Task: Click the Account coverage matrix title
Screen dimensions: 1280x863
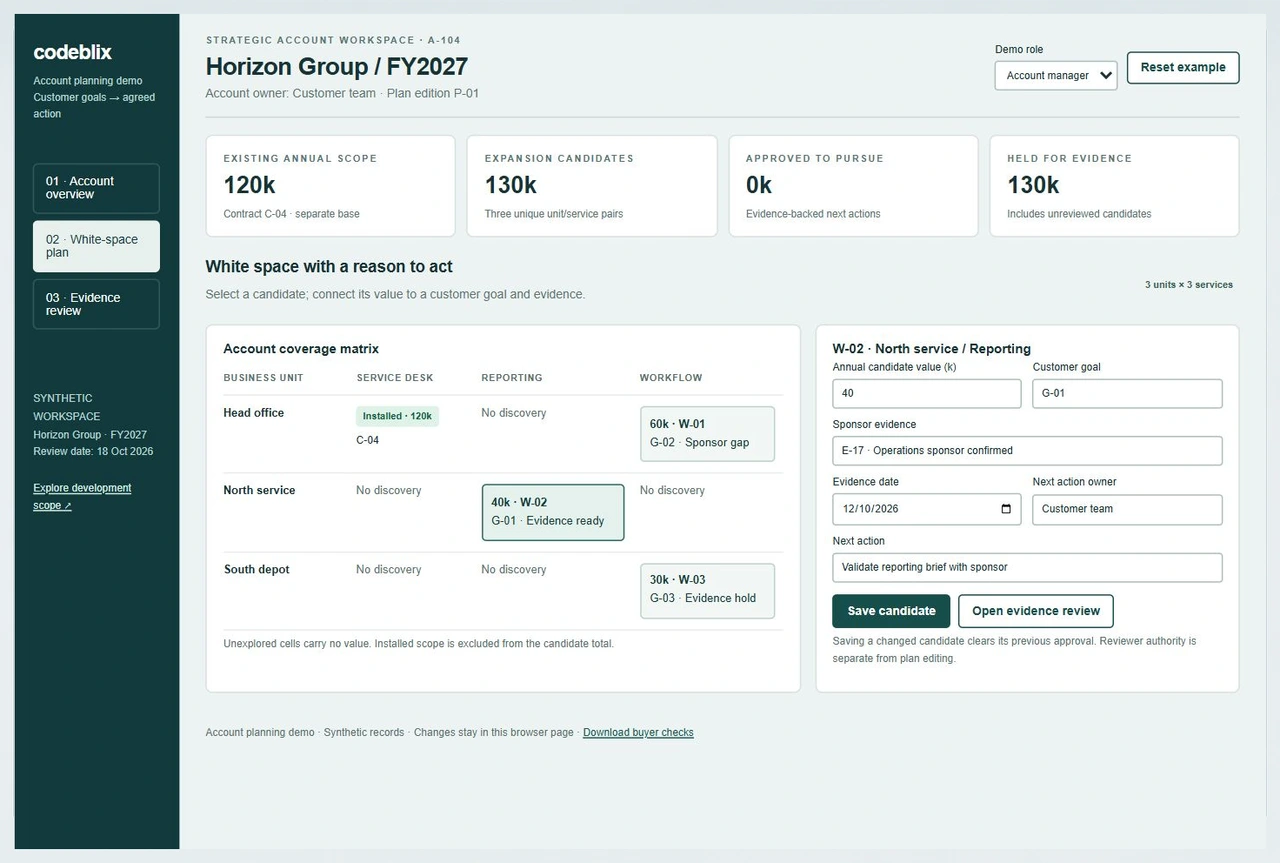Action: point(301,349)
